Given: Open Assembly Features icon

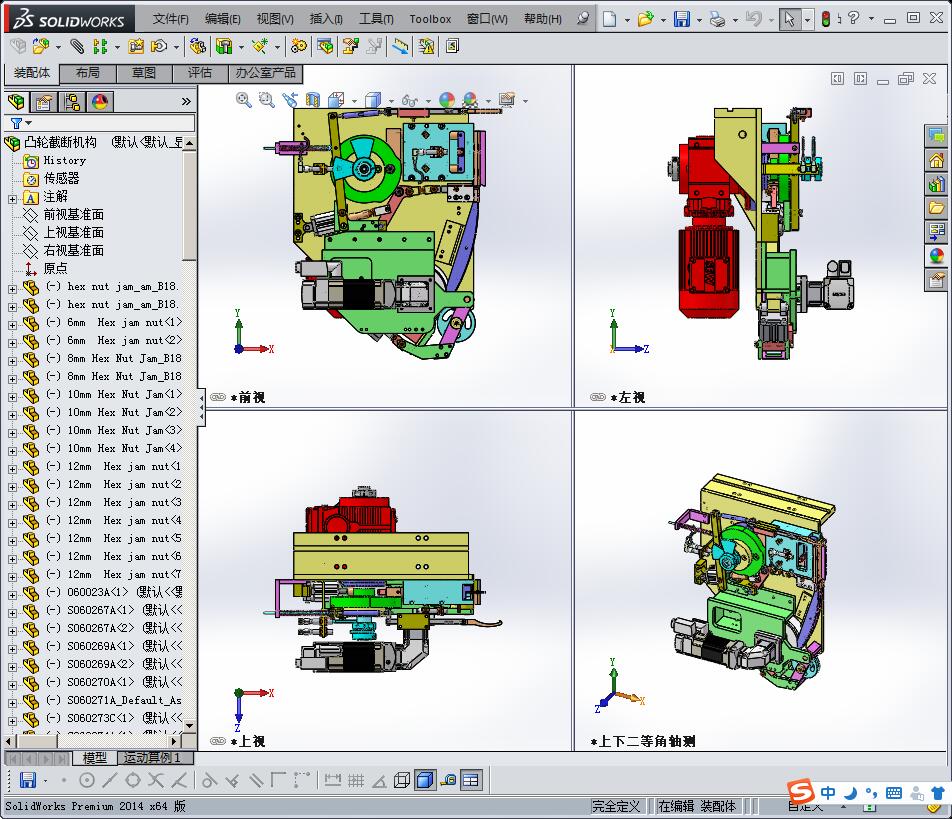Looking at the screenshot, I should (224, 46).
